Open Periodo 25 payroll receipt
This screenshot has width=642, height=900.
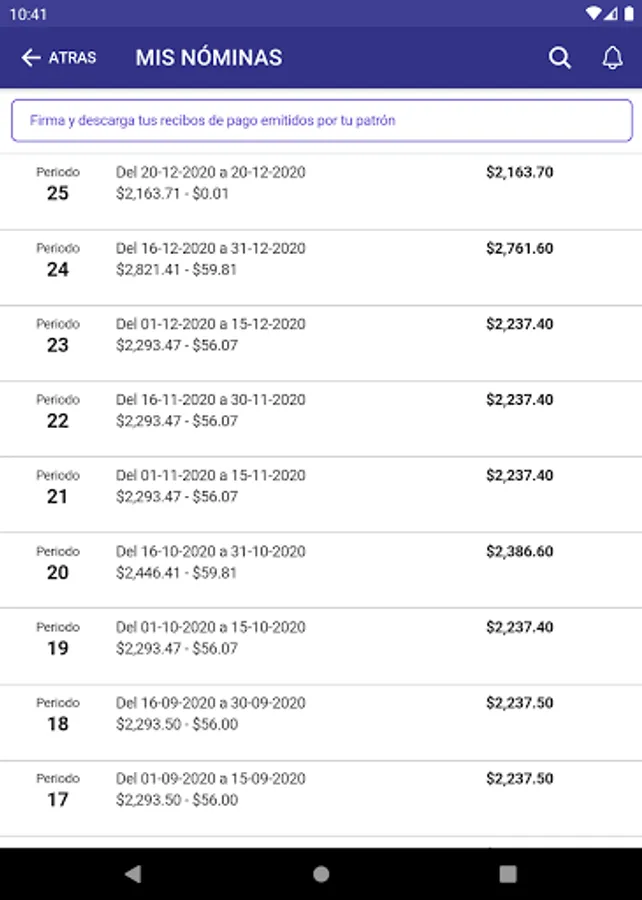pos(320,183)
